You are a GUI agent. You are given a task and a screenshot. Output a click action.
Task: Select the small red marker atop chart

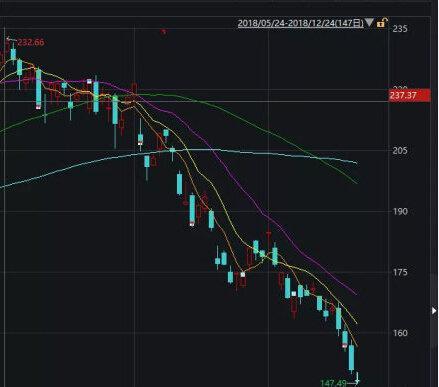click(x=164, y=32)
